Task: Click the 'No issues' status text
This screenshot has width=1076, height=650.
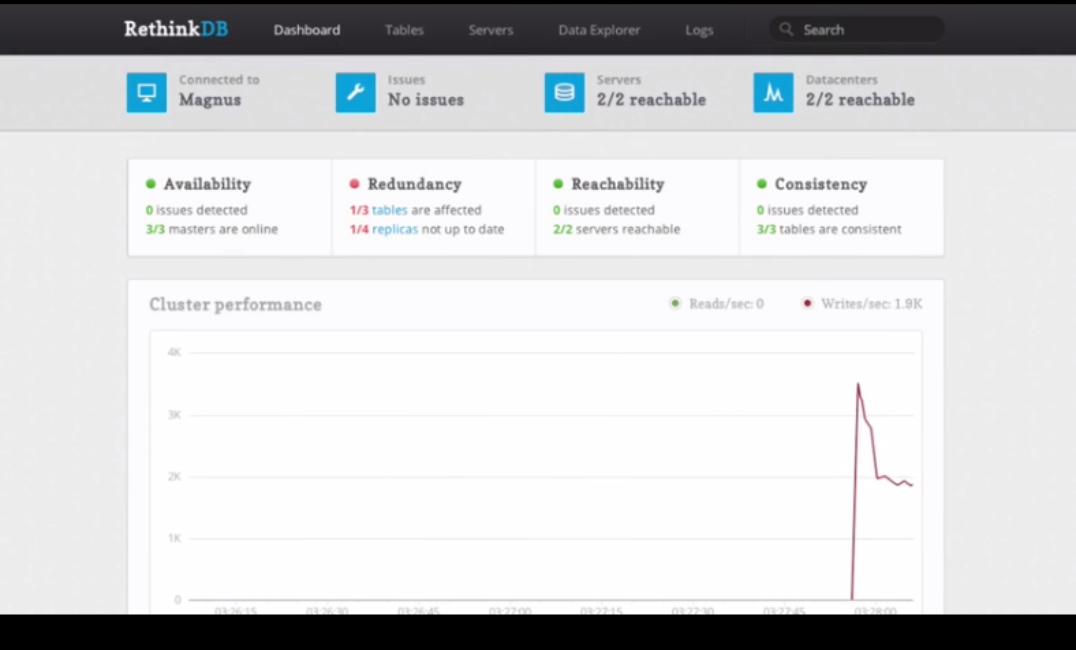Action: [425, 100]
